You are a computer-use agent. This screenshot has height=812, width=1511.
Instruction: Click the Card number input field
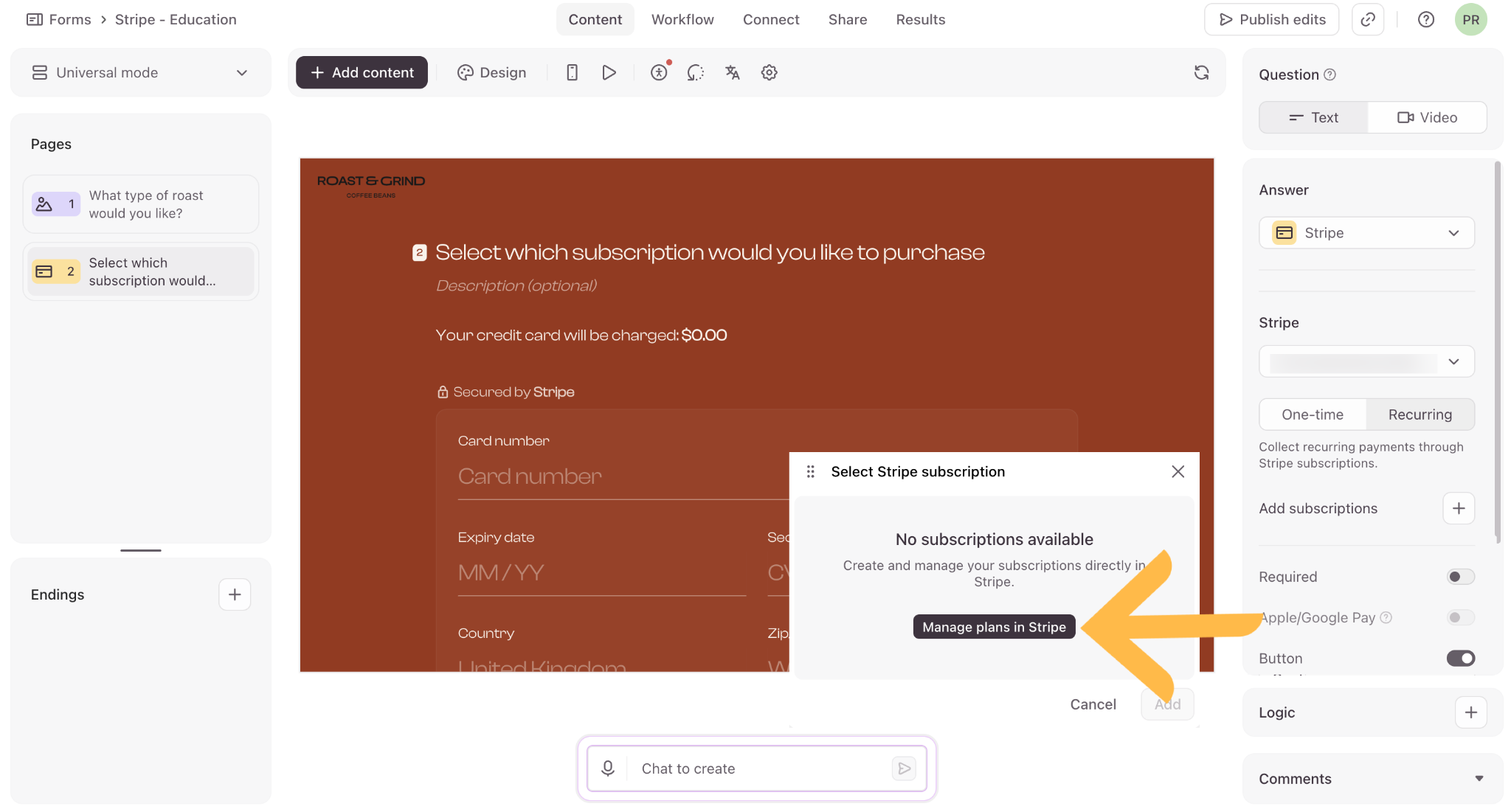623,476
